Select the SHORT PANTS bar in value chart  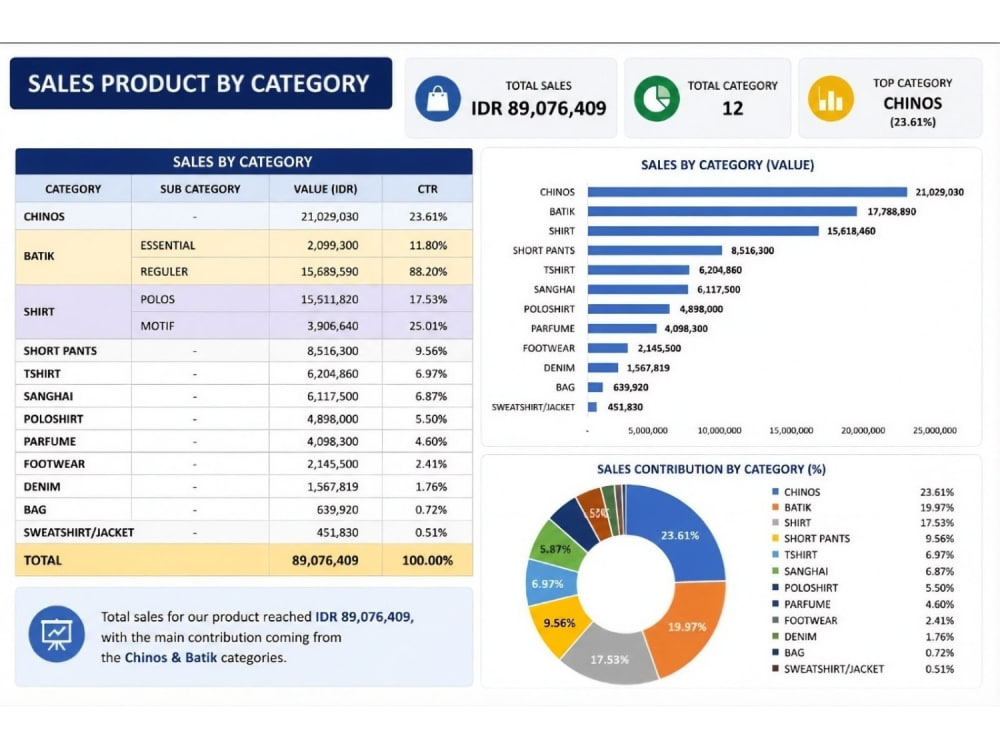point(654,251)
